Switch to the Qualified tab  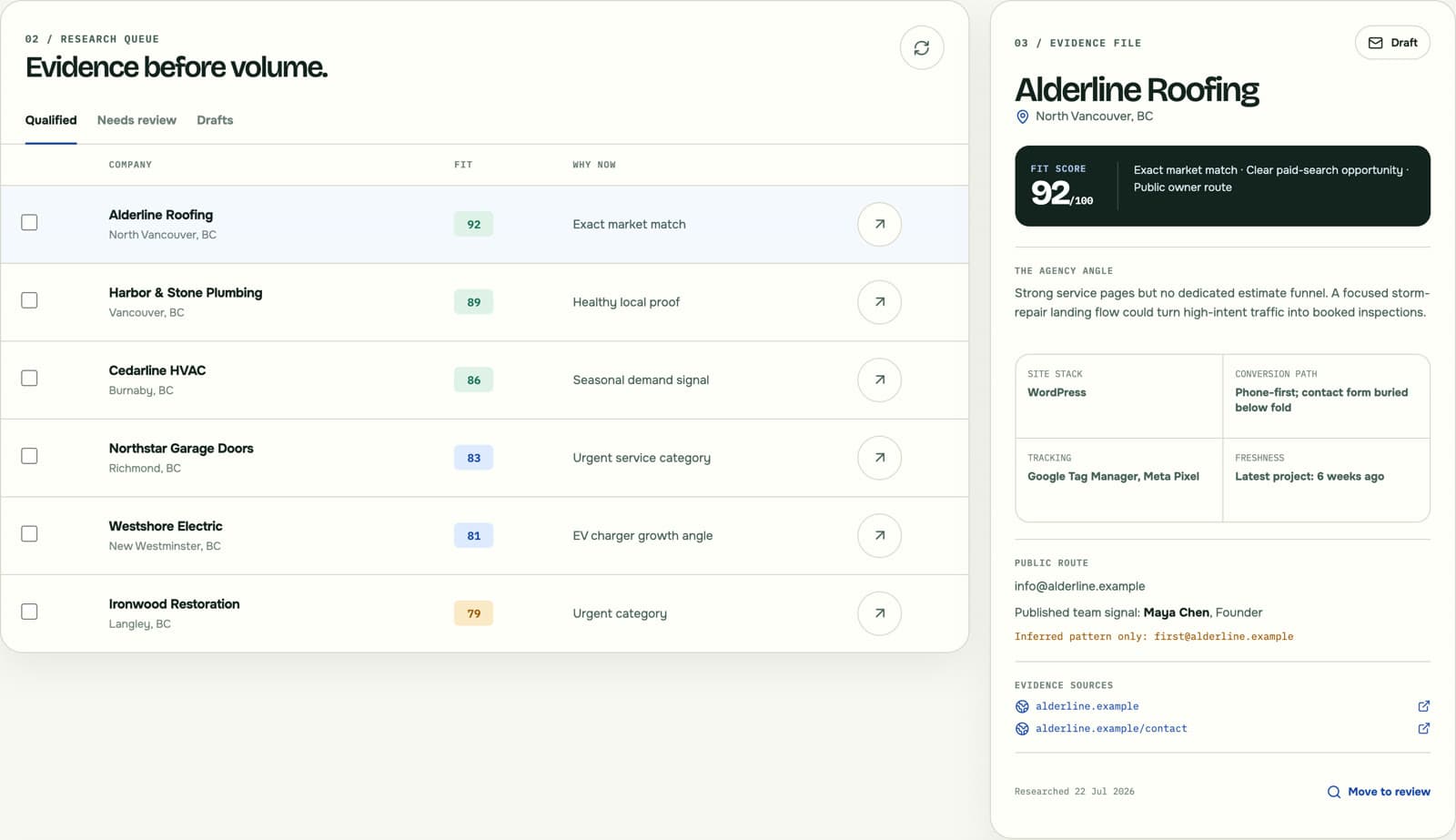(51, 120)
